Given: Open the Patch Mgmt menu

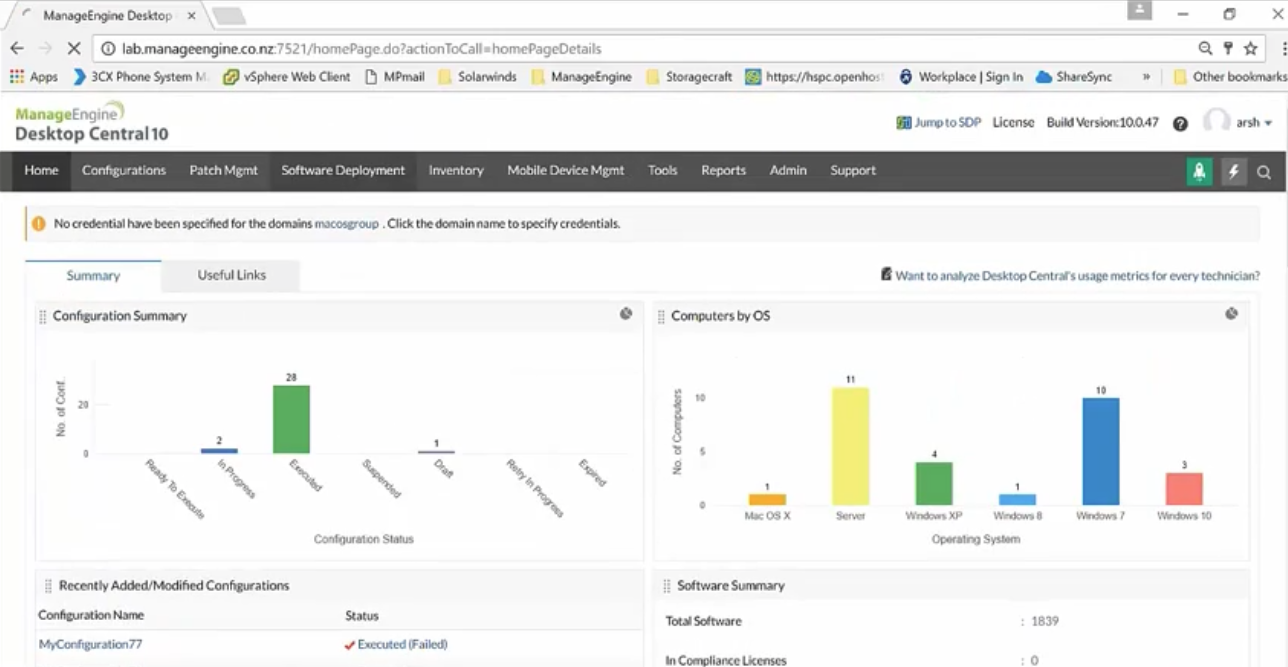Looking at the screenshot, I should [x=224, y=171].
